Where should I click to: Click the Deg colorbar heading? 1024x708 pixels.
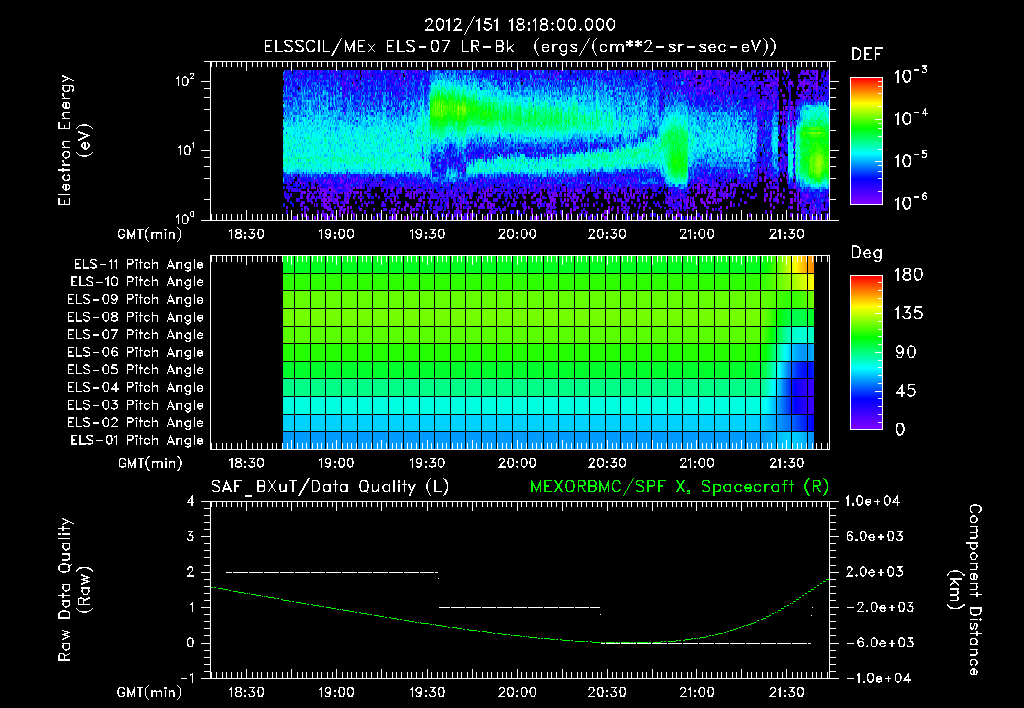click(867, 253)
